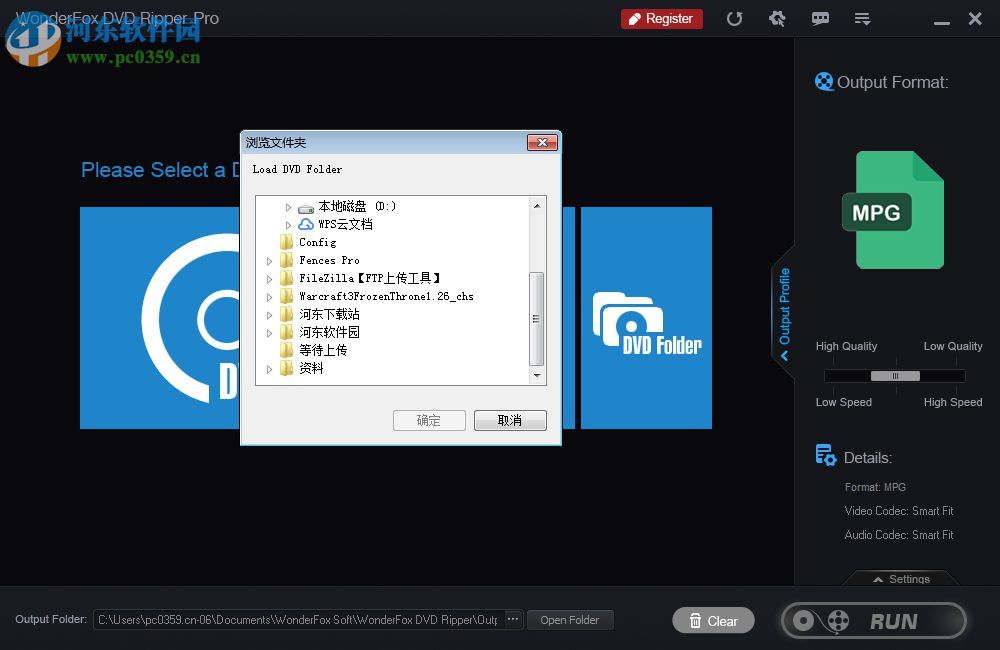This screenshot has height=650, width=1000.
Task: Click the refresh/restore icon in the titlebar
Action: pos(735,18)
